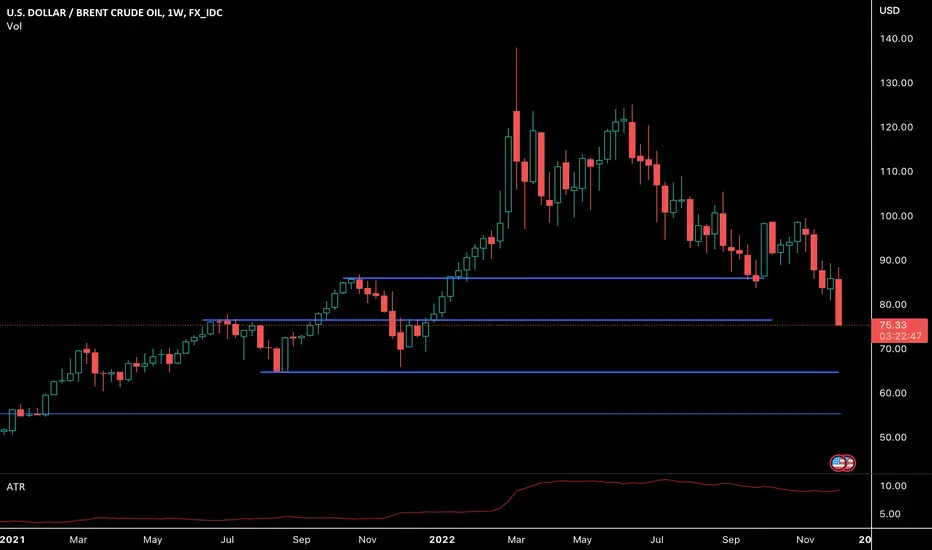Click the March 2022 spike candle near 138

click(x=517, y=136)
